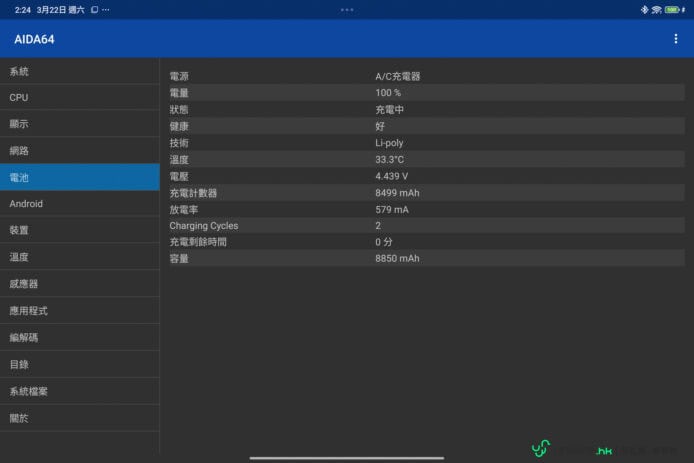
Task: Select the highlighted 電池 item
Action: coord(79,177)
